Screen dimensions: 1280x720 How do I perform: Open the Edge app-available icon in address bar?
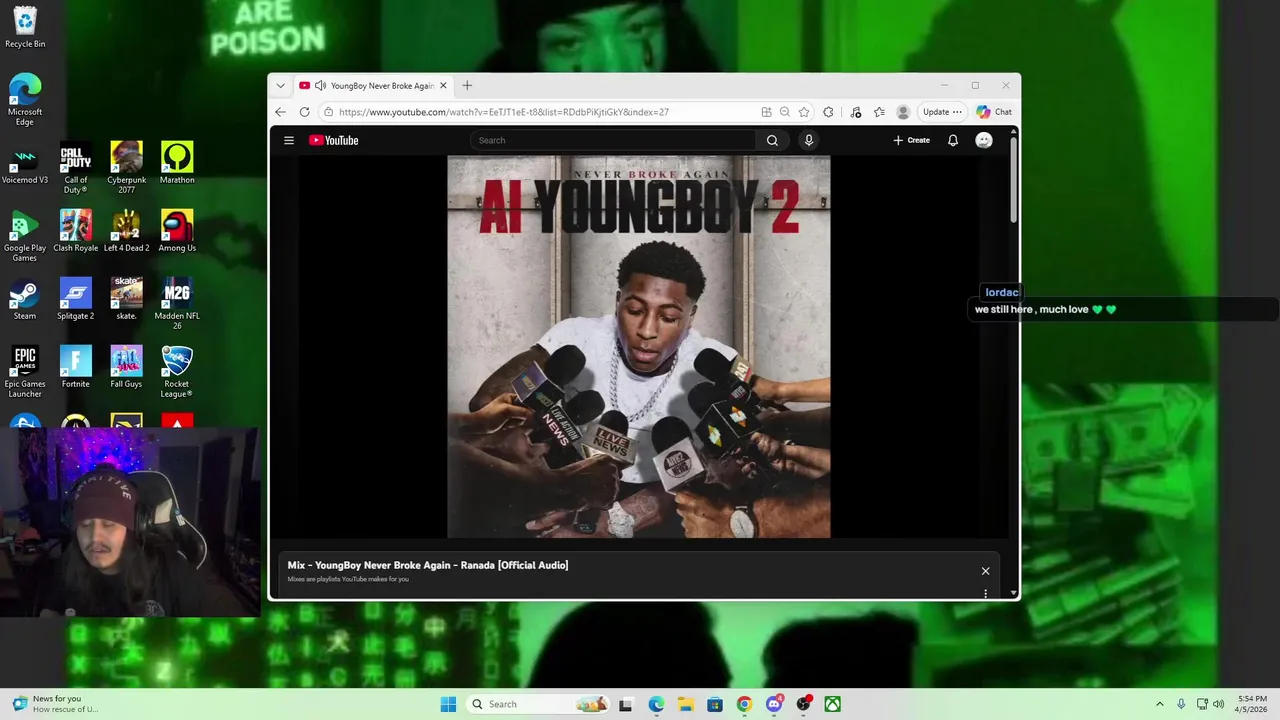[766, 112]
